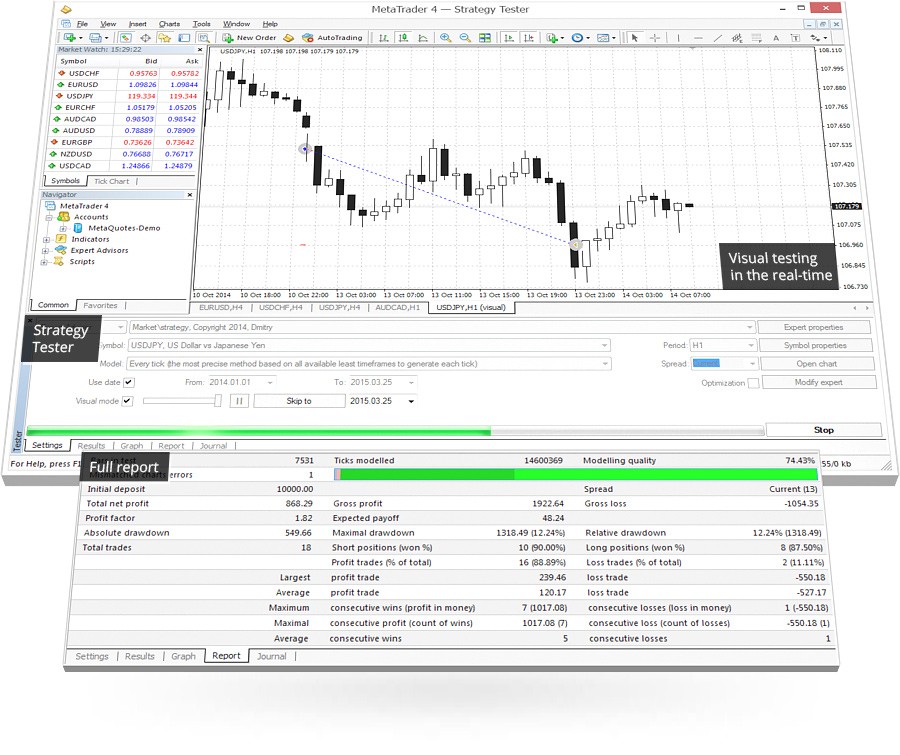Enable the Optimization checkbox

[x=754, y=383]
